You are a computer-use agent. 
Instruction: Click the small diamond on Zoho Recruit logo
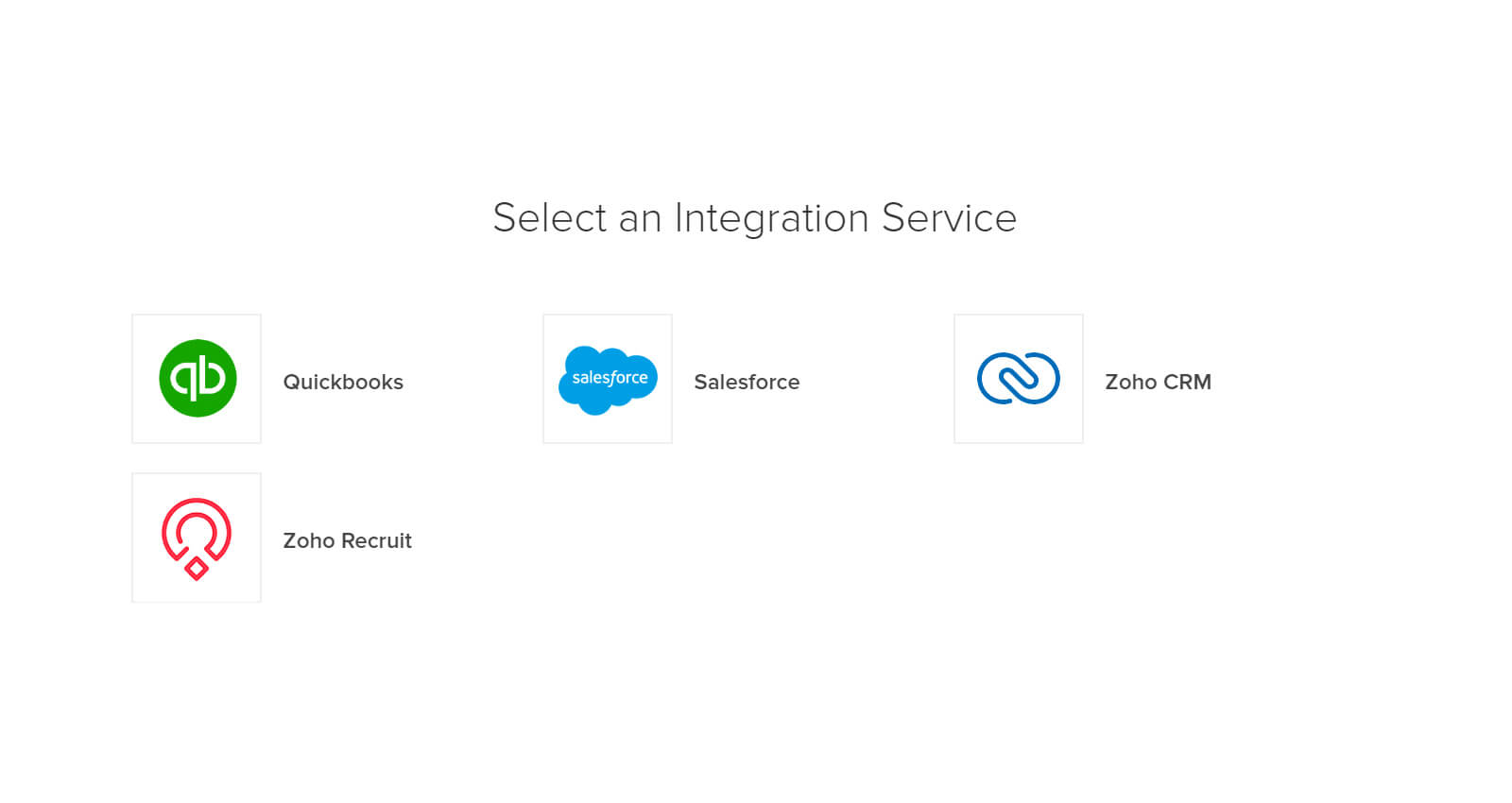coord(197,569)
